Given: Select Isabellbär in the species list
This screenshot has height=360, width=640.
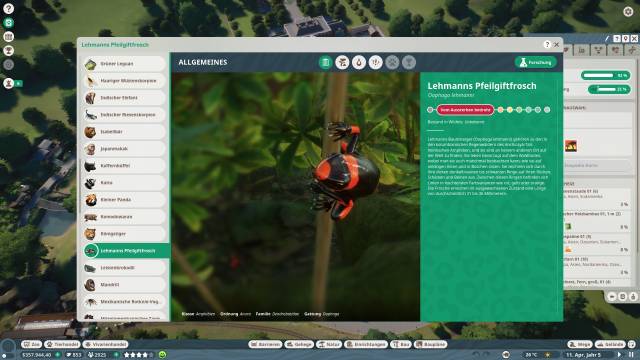Looking at the screenshot, I should (x=124, y=132).
